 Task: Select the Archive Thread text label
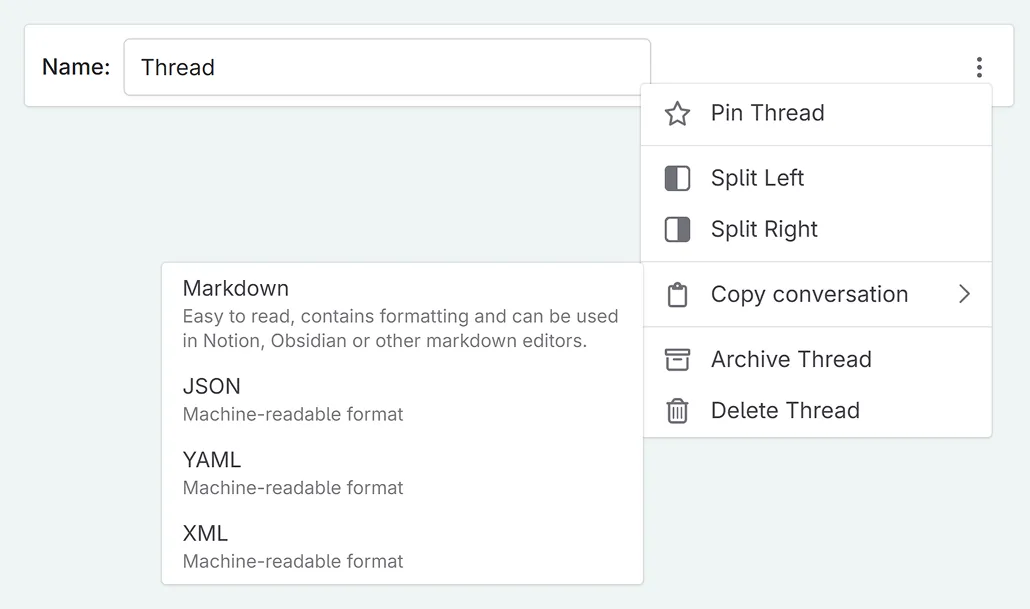click(x=791, y=359)
